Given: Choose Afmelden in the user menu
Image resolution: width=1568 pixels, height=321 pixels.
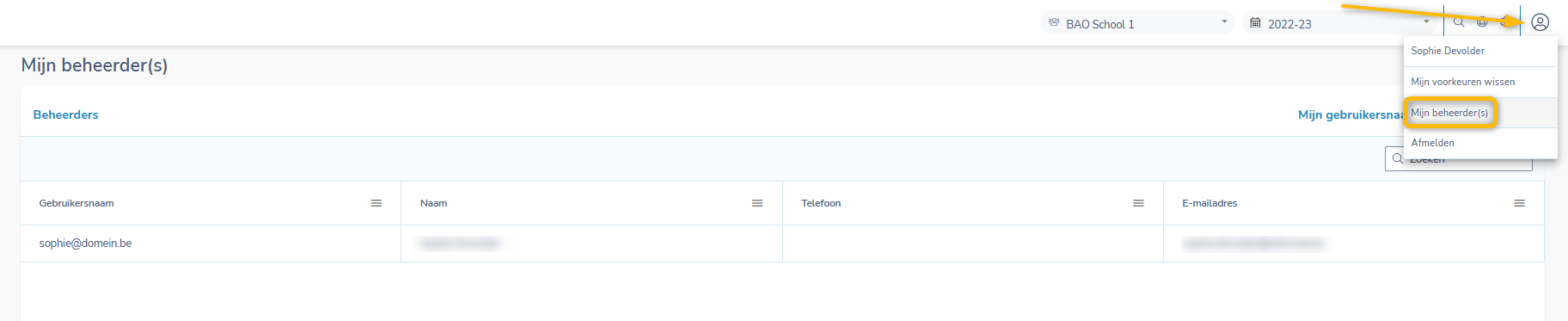Looking at the screenshot, I should 1432,143.
